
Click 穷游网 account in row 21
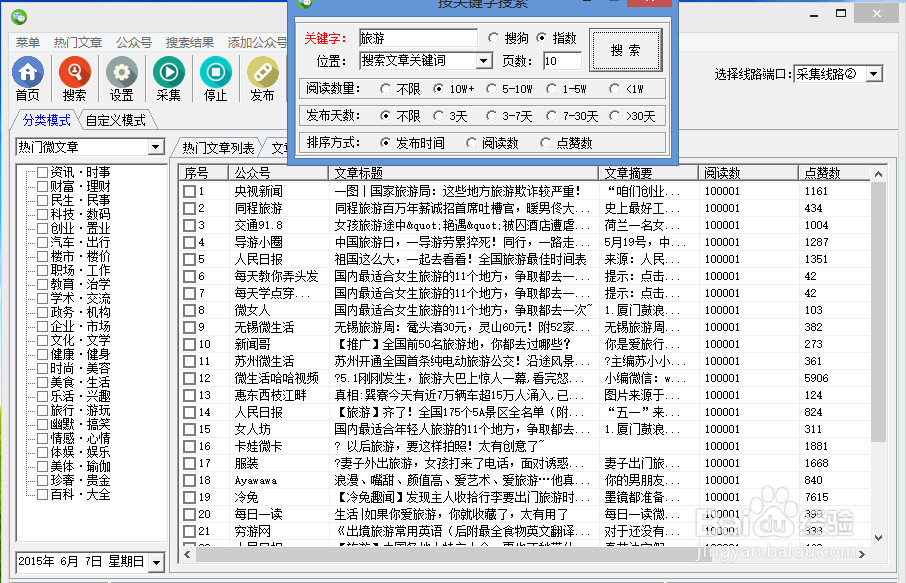[x=253, y=532]
